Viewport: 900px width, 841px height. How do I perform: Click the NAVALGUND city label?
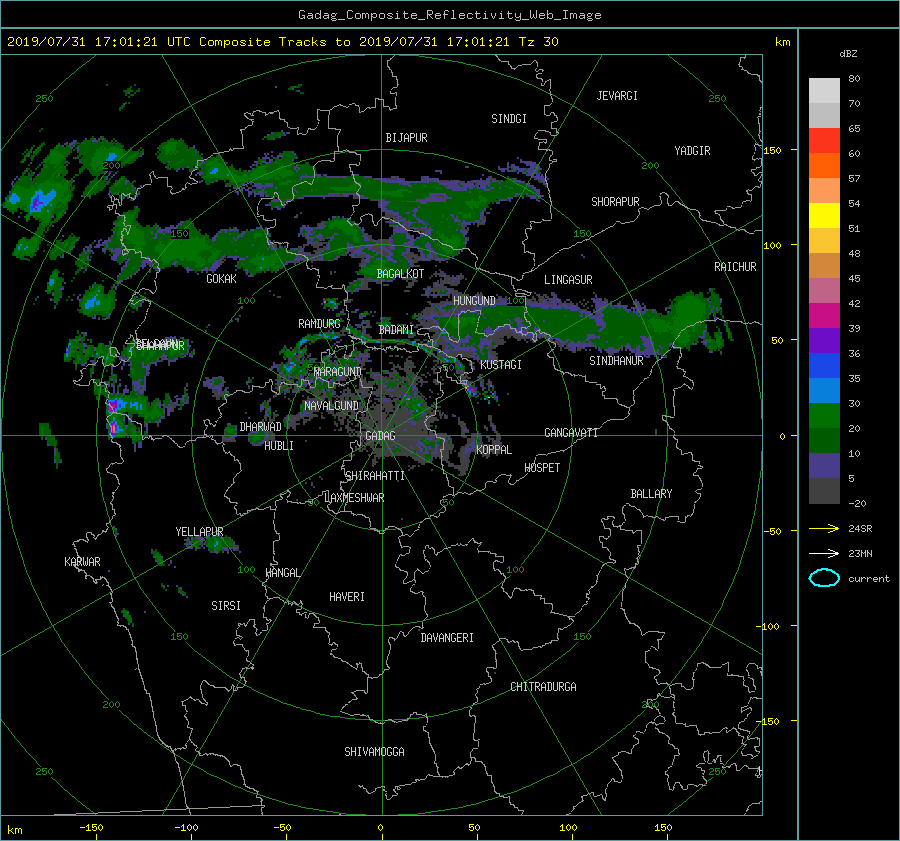click(331, 405)
